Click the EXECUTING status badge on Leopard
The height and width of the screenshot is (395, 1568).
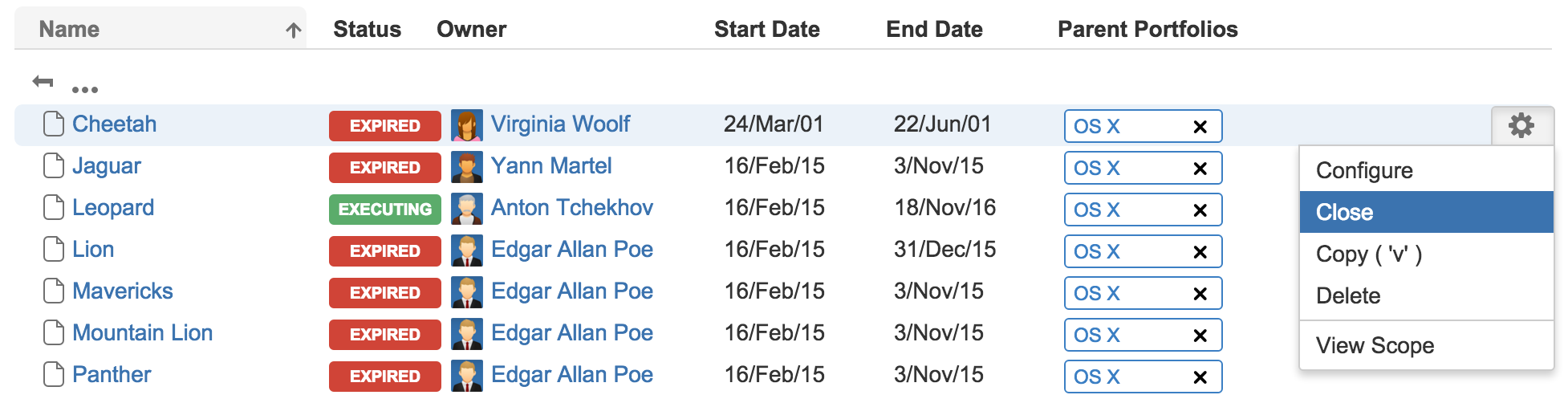click(x=385, y=209)
